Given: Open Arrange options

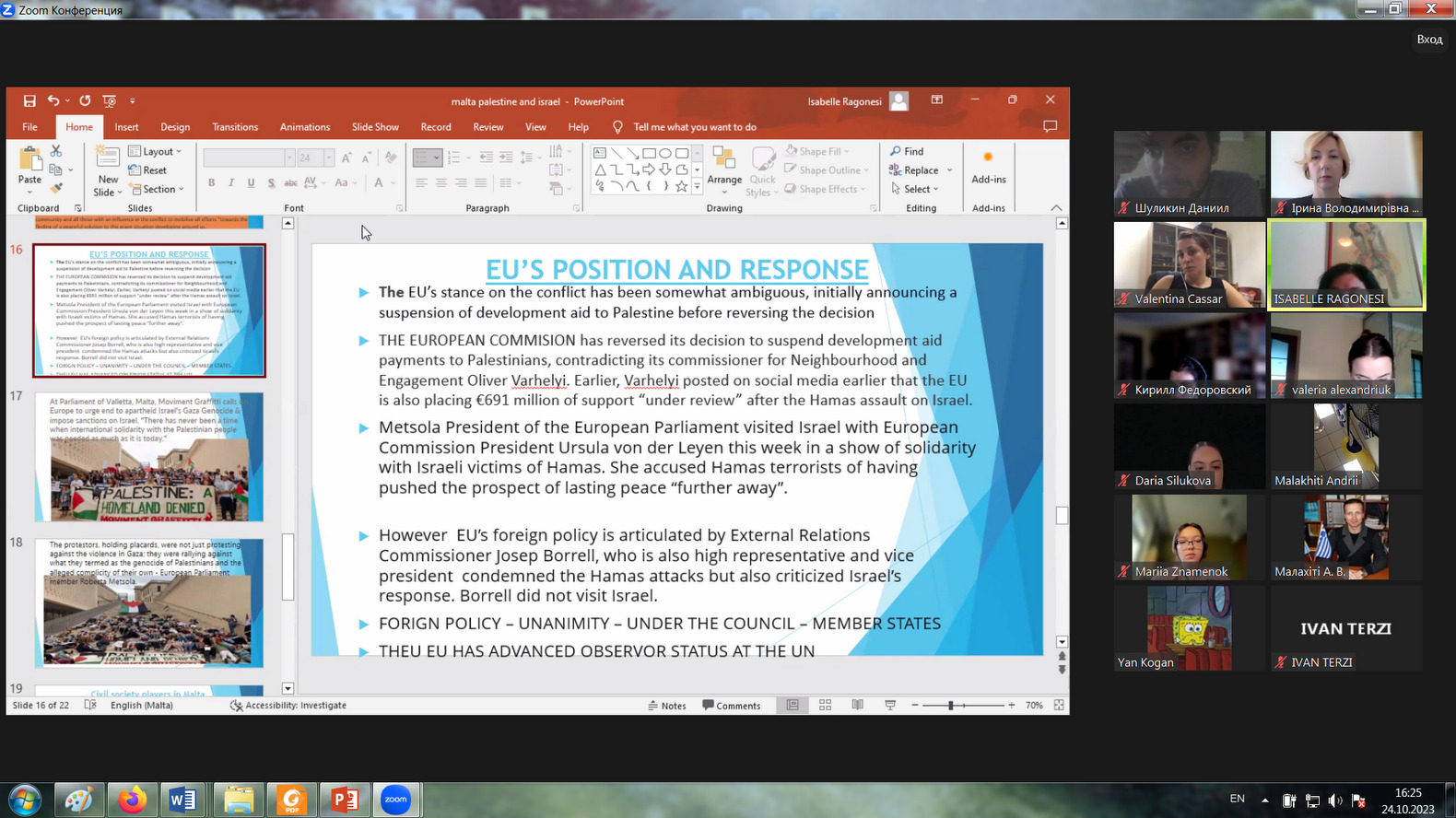Looking at the screenshot, I should (724, 171).
